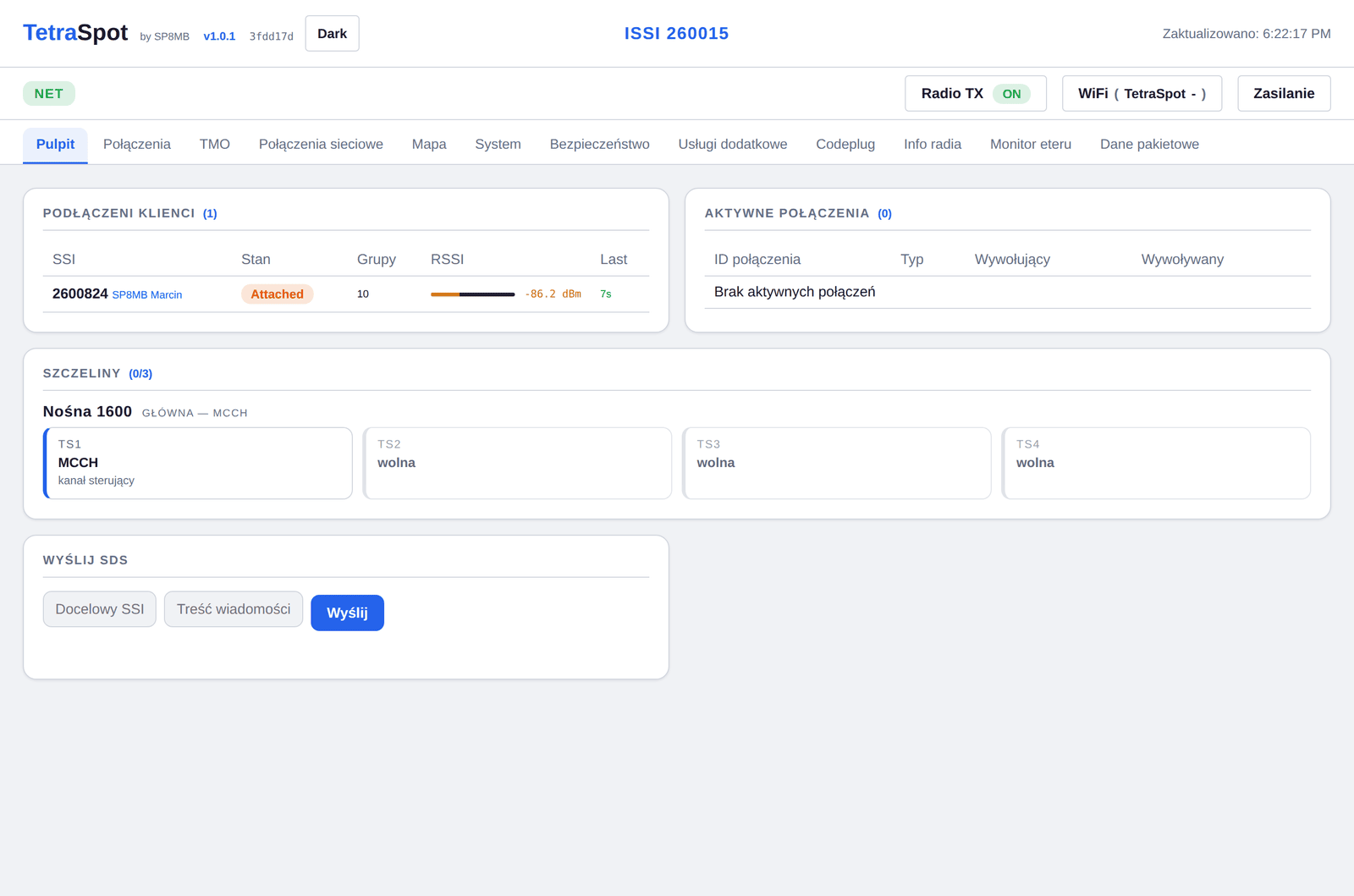Click commit hash 3fdd17d
Image resolution: width=1354 pixels, height=896 pixels.
pos(271,36)
